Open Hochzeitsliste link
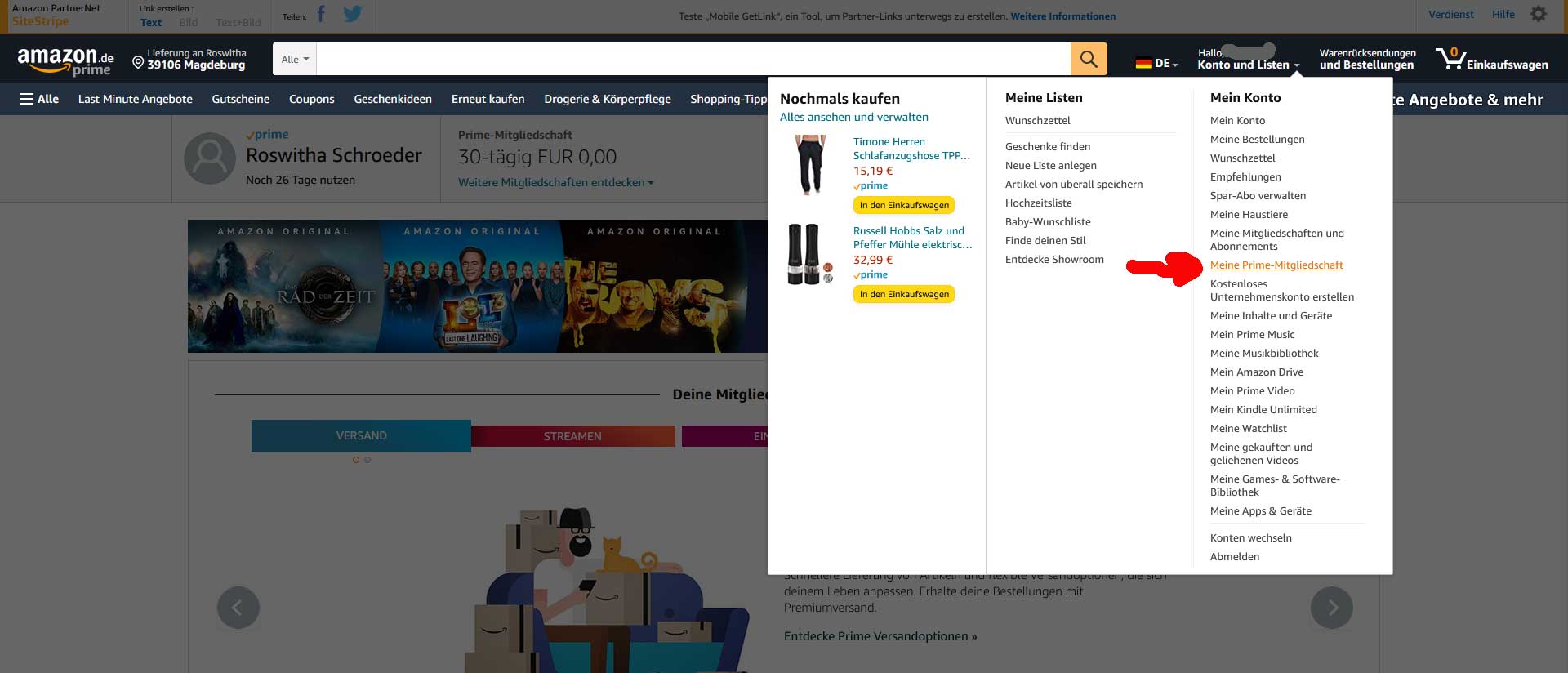 (x=1039, y=203)
